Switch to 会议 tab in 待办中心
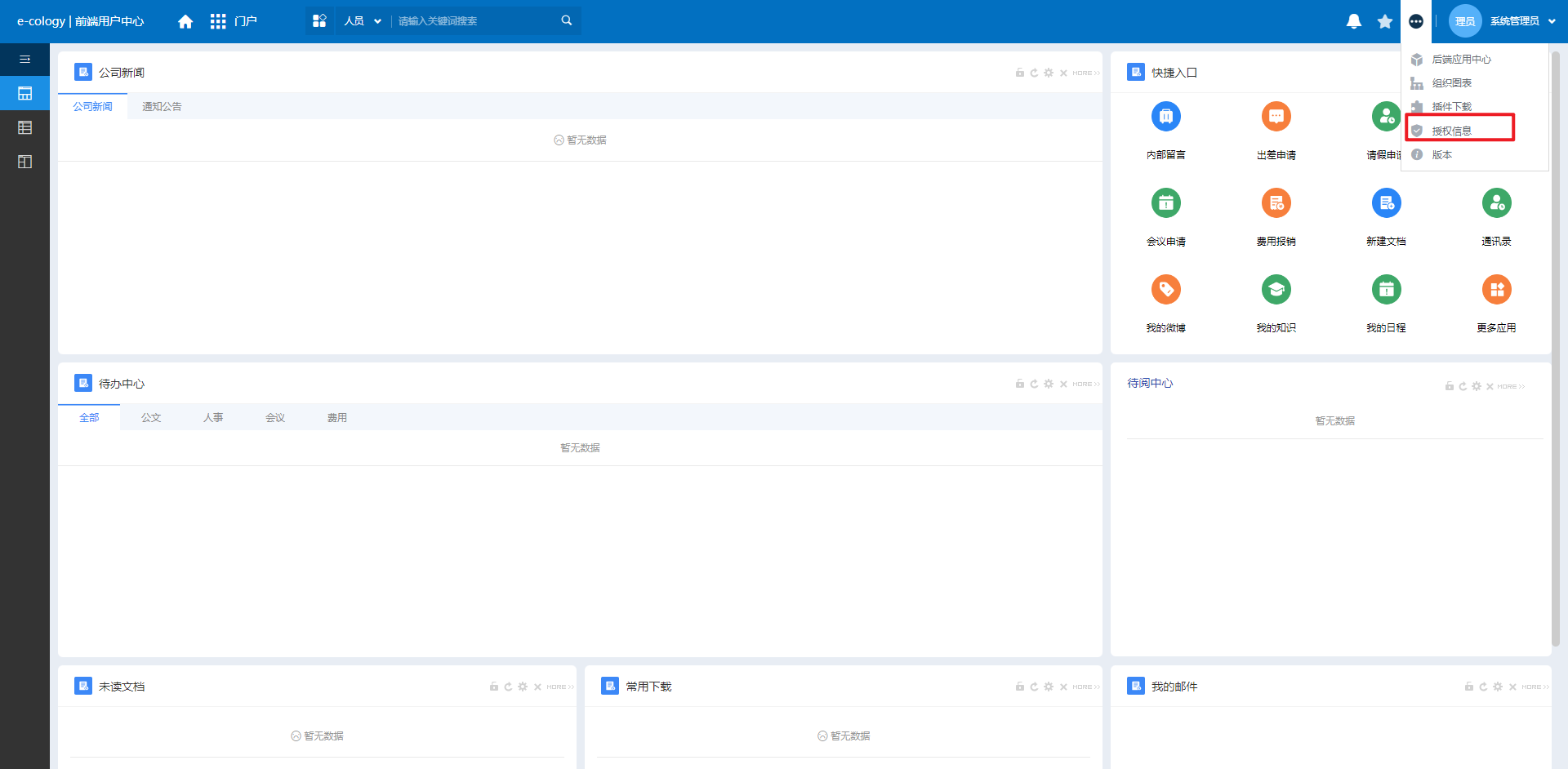The height and width of the screenshot is (769, 1568). (275, 418)
